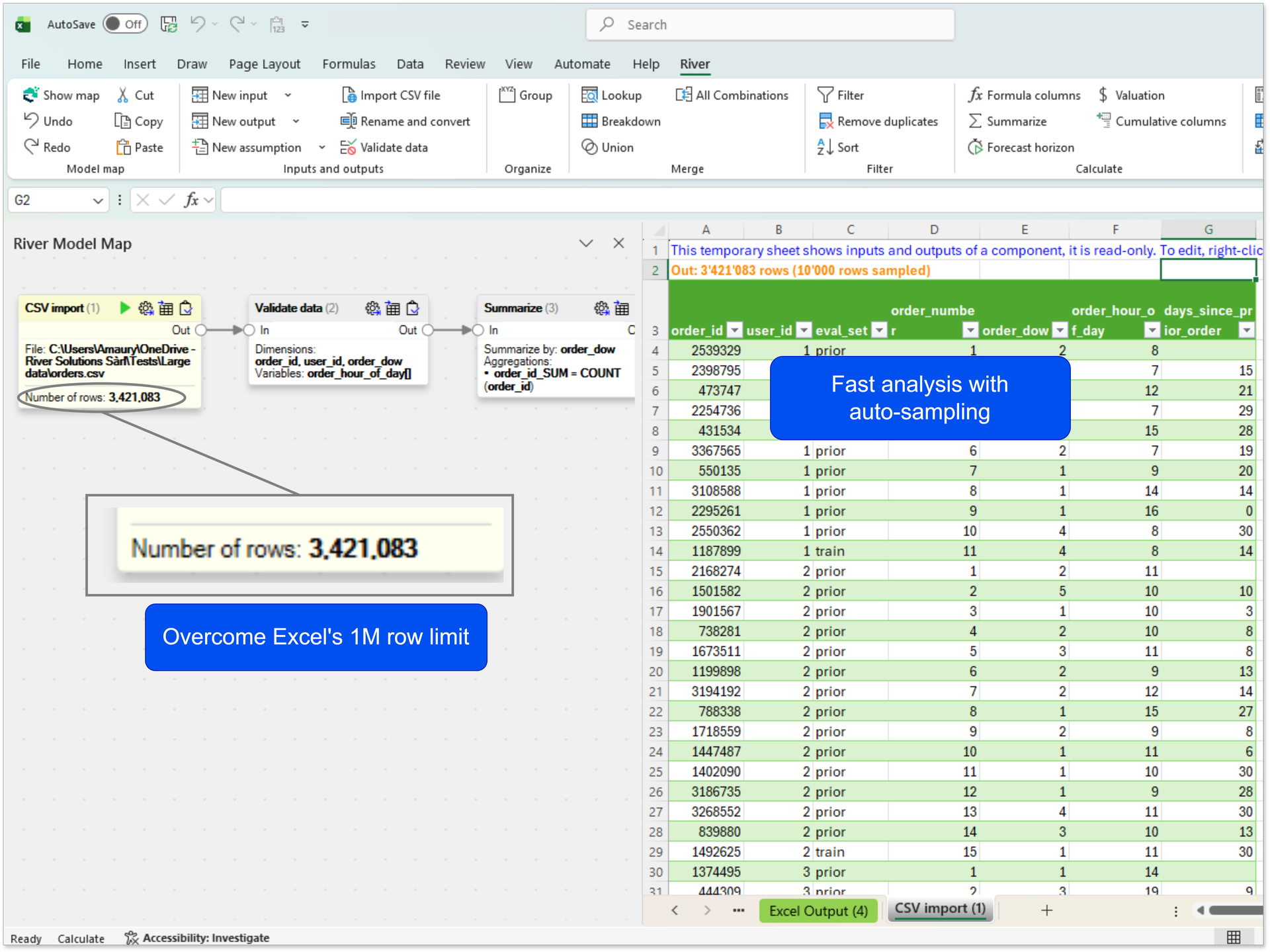
Task: Click the Lookup merge icon
Action: click(589, 95)
